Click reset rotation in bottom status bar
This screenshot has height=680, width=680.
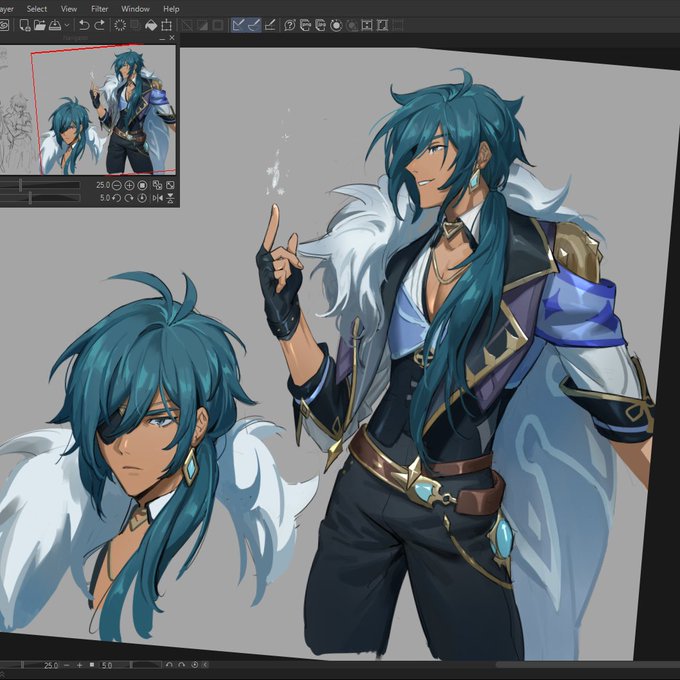[x=195, y=665]
